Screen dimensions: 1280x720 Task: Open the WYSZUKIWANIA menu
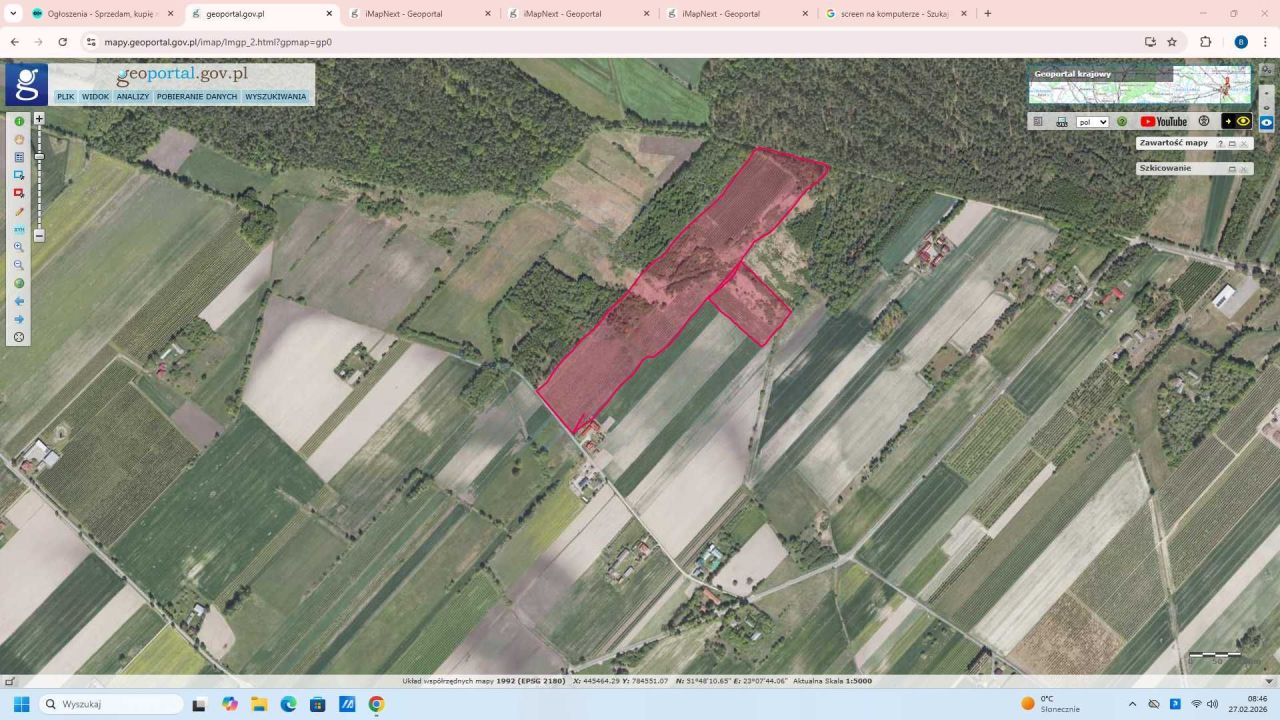275,97
